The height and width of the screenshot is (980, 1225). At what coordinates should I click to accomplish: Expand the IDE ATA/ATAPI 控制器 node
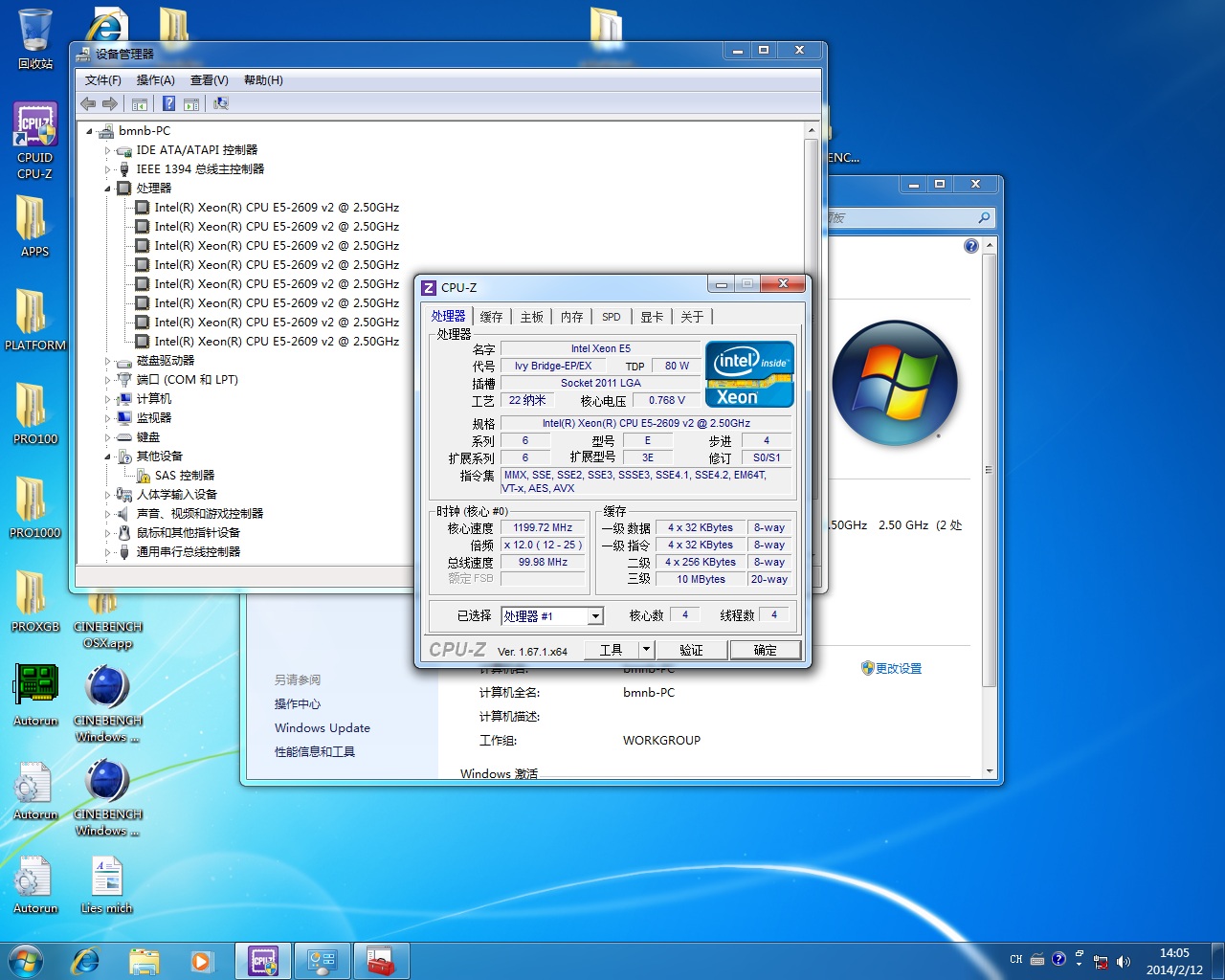click(108, 150)
